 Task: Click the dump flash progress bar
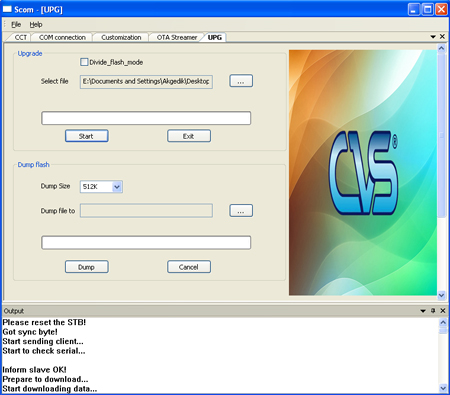coord(146,243)
